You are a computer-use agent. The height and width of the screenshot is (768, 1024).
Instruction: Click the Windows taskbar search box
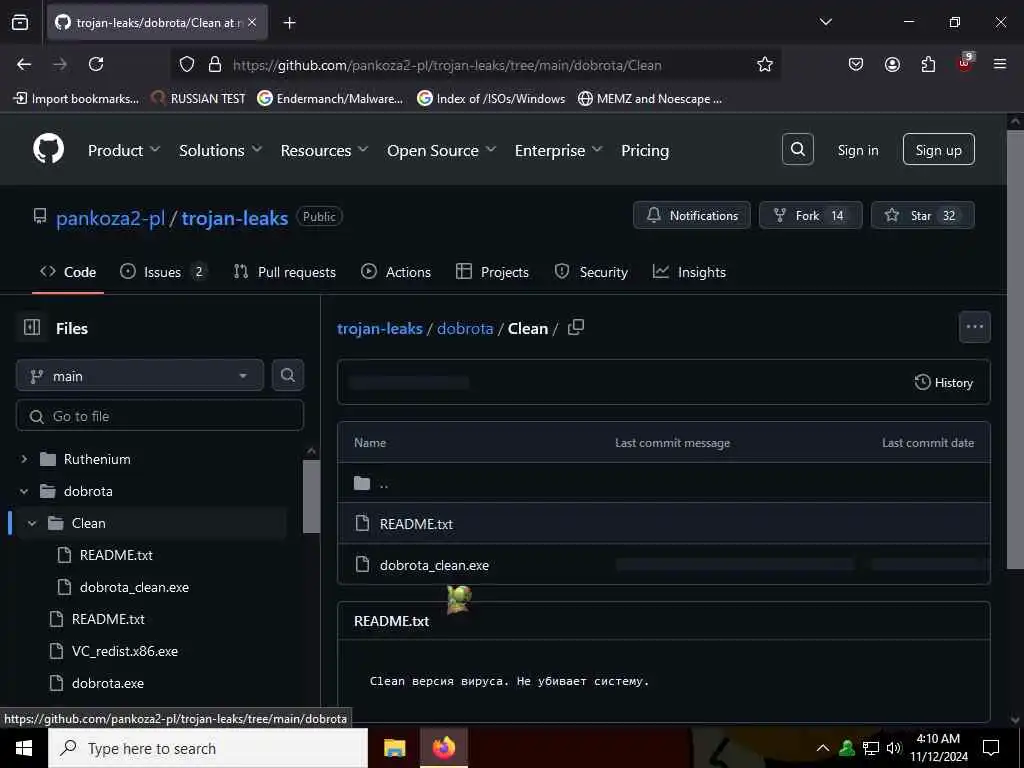pos(208,748)
